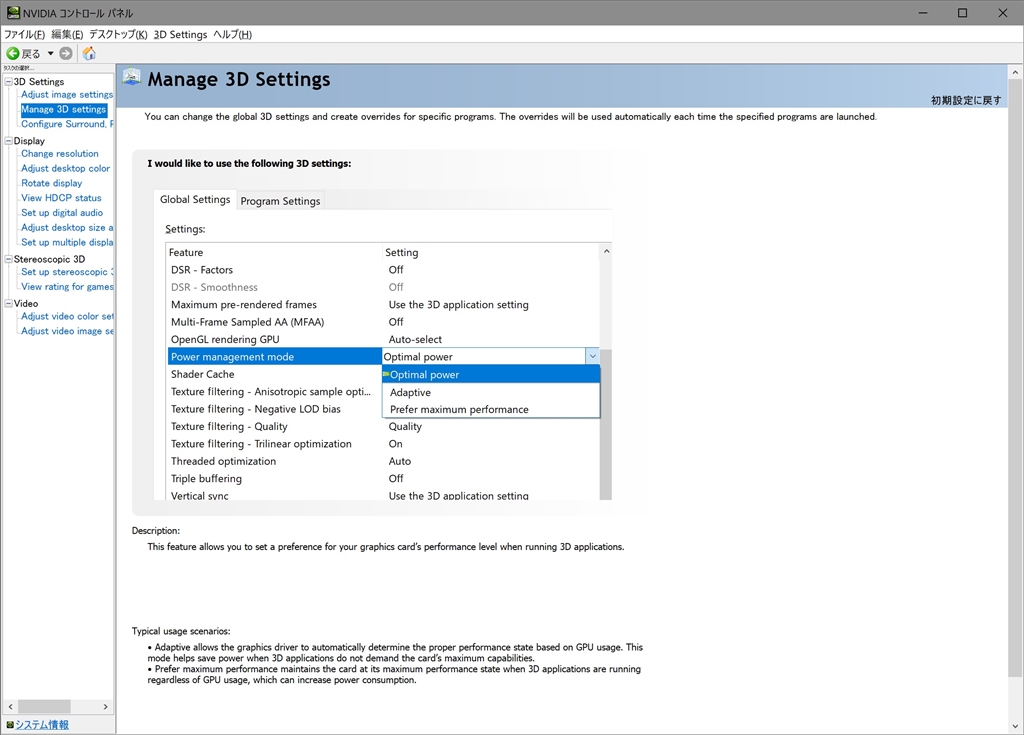
Task: Collapse the Stereoscopic 3D tree node
Action: 8,259
